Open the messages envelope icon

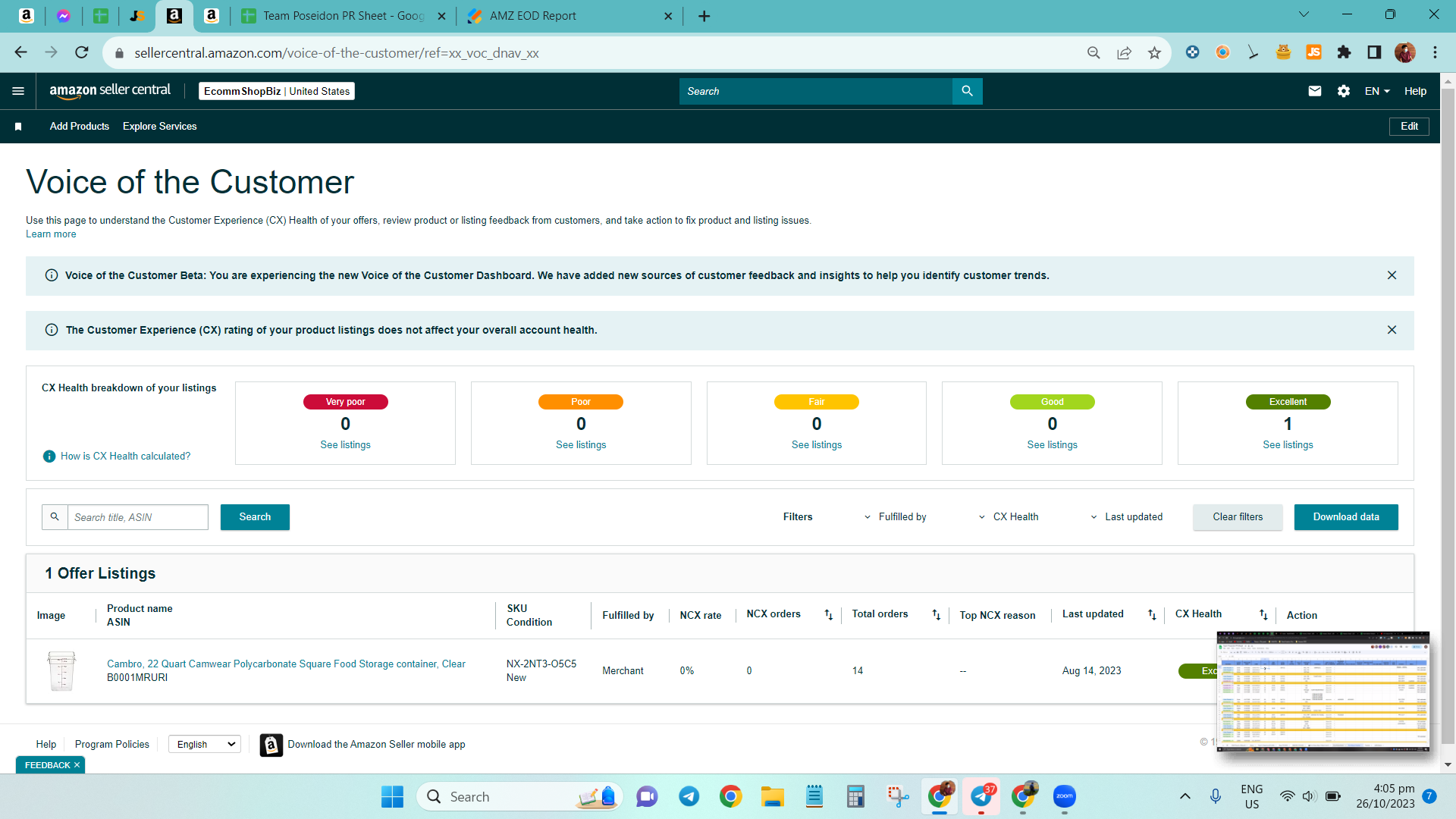pyautogui.click(x=1315, y=91)
